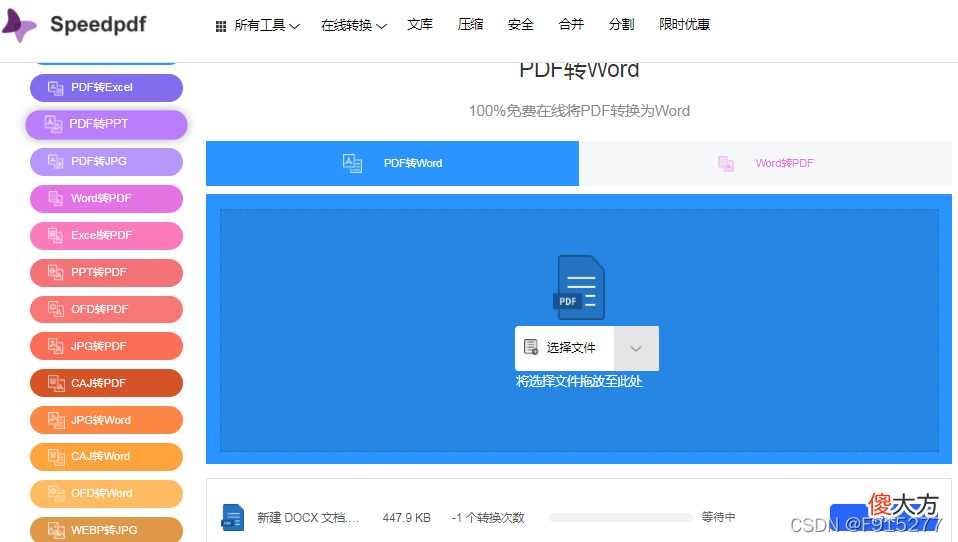The width and height of the screenshot is (958, 542).
Task: Click the icon in the PDF转Word tab
Action: pyautogui.click(x=353, y=163)
